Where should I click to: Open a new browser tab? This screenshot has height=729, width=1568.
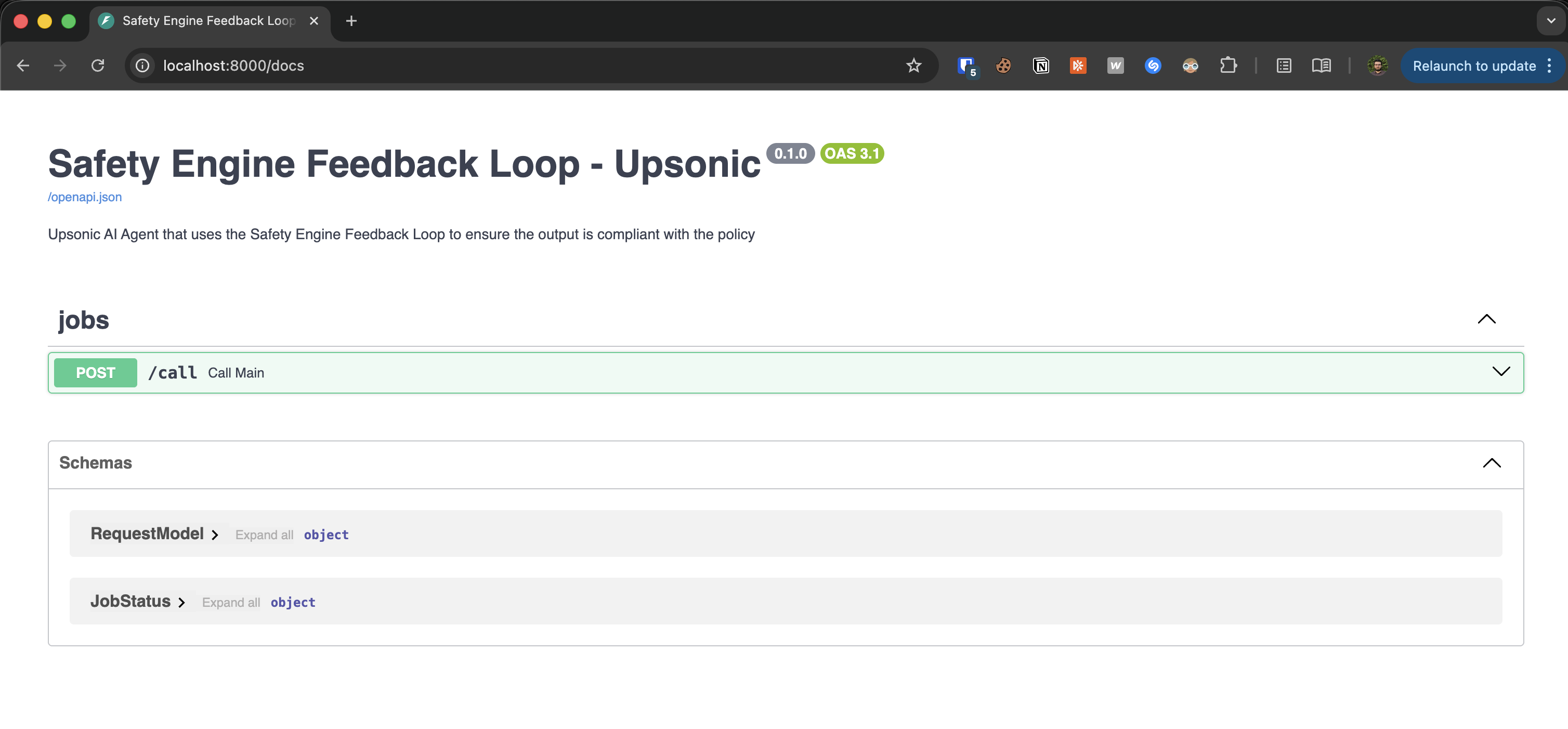[351, 21]
